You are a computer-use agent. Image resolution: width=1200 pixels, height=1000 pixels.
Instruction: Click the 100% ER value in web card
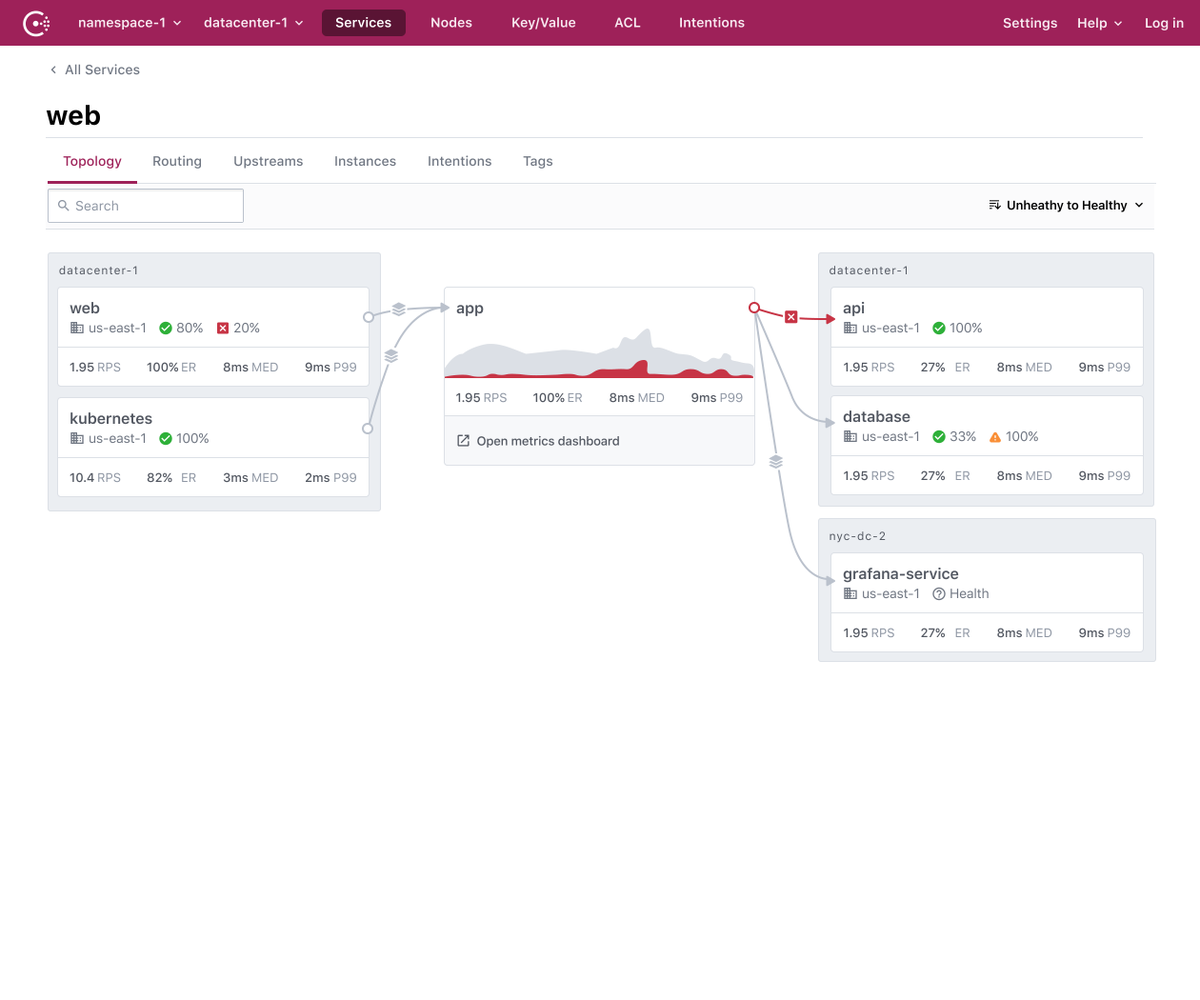pyautogui.click(x=172, y=368)
